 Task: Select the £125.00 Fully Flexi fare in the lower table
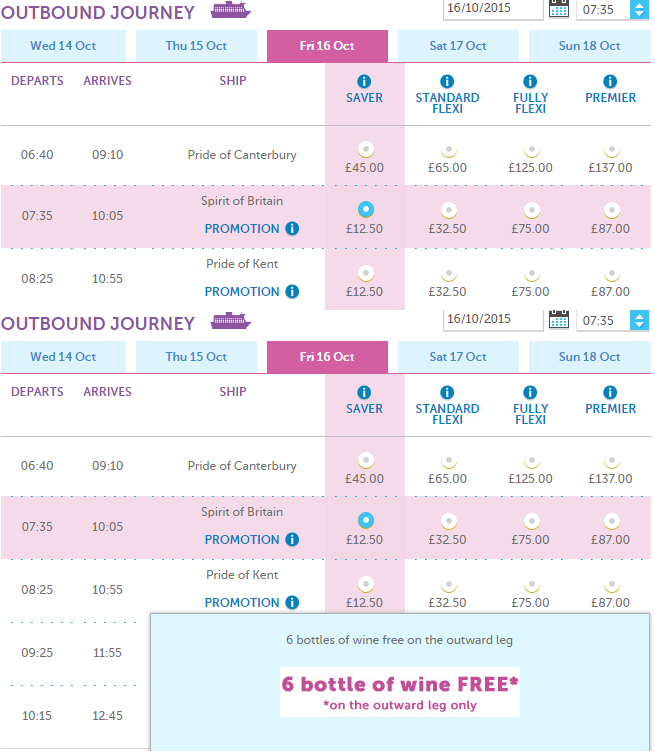[531, 461]
